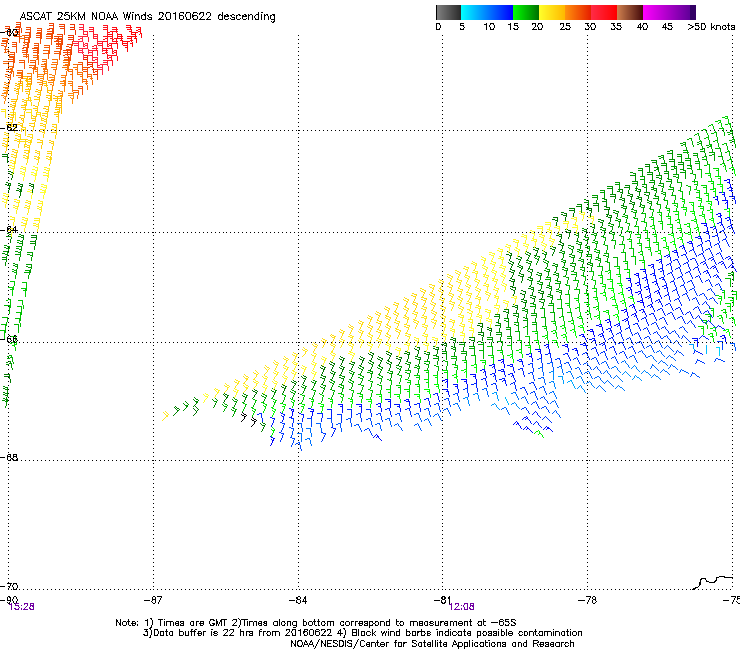Click the '-78' longitude axis label
740x650 pixels.
[588, 600]
